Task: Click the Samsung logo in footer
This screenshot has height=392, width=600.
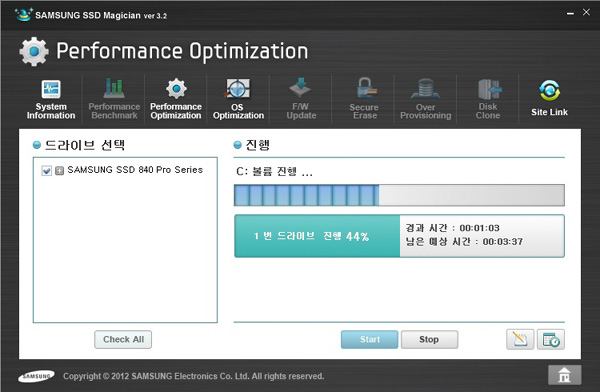Action: [36, 376]
